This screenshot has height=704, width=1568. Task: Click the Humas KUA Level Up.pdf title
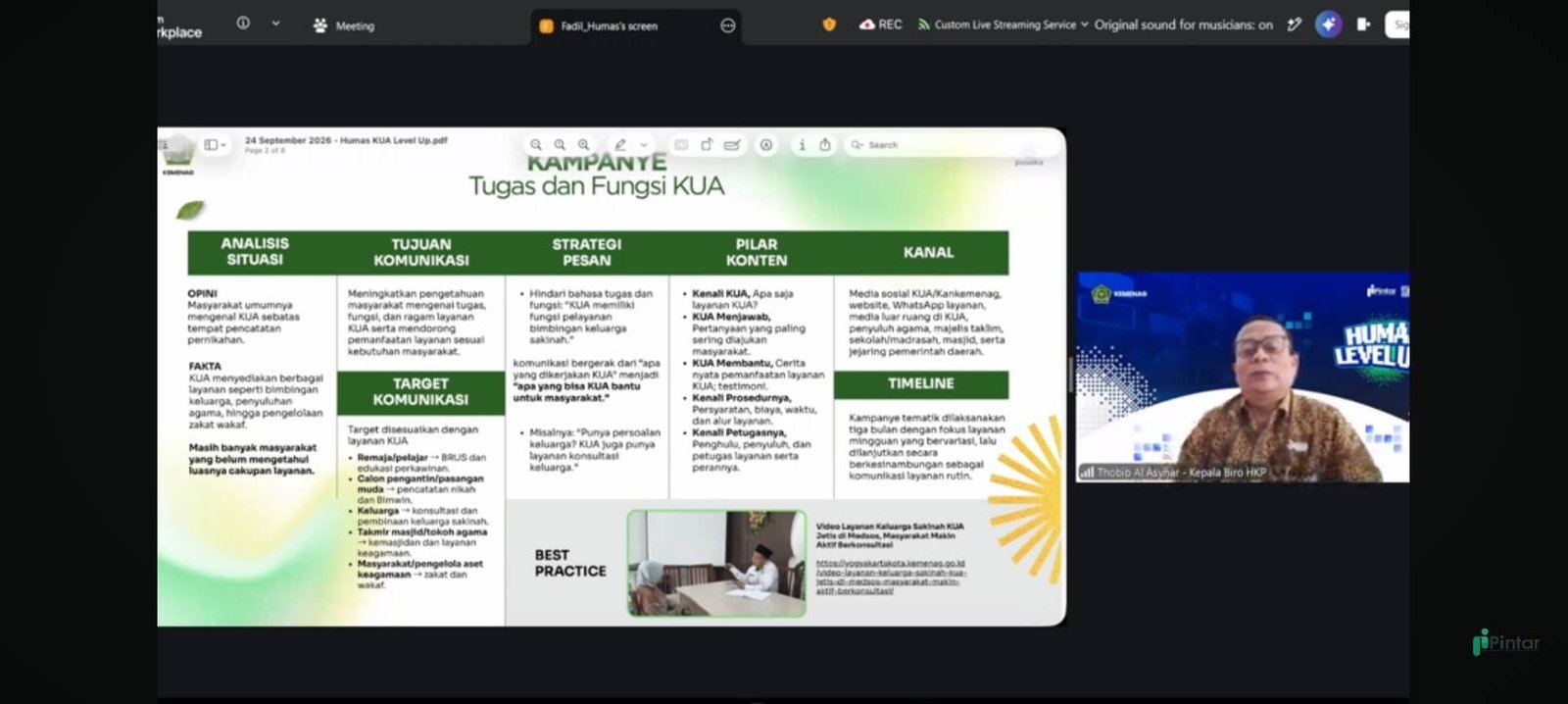click(x=346, y=140)
